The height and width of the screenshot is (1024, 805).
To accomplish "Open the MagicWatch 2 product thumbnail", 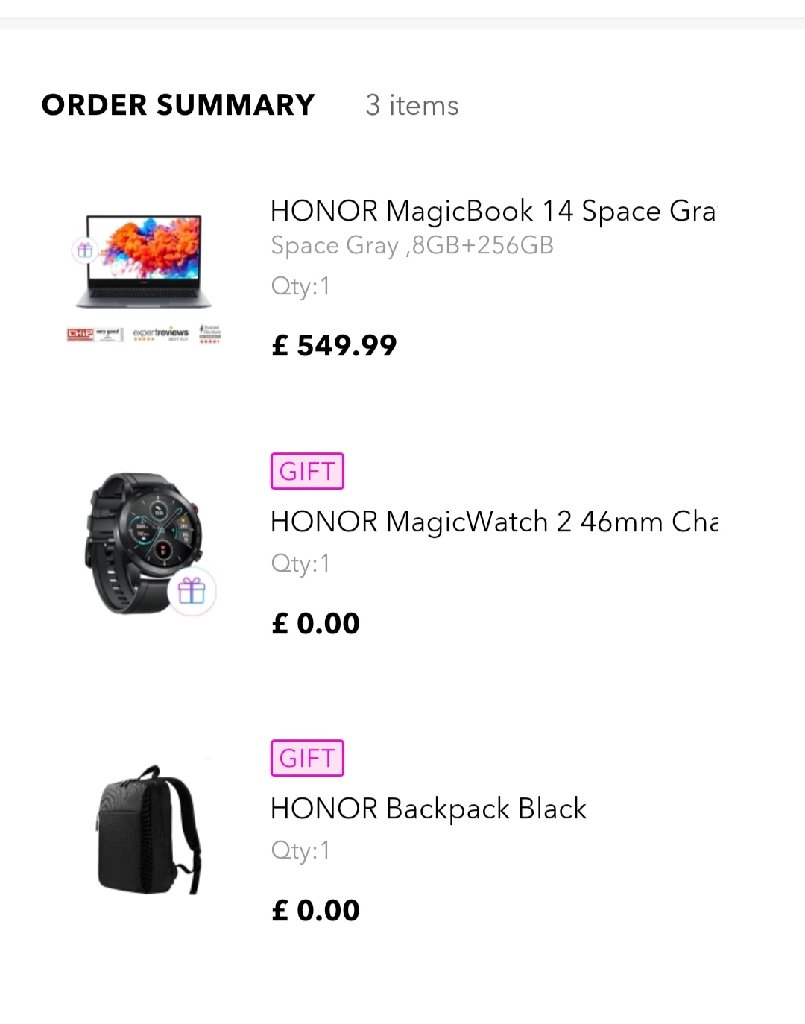I will [x=144, y=543].
